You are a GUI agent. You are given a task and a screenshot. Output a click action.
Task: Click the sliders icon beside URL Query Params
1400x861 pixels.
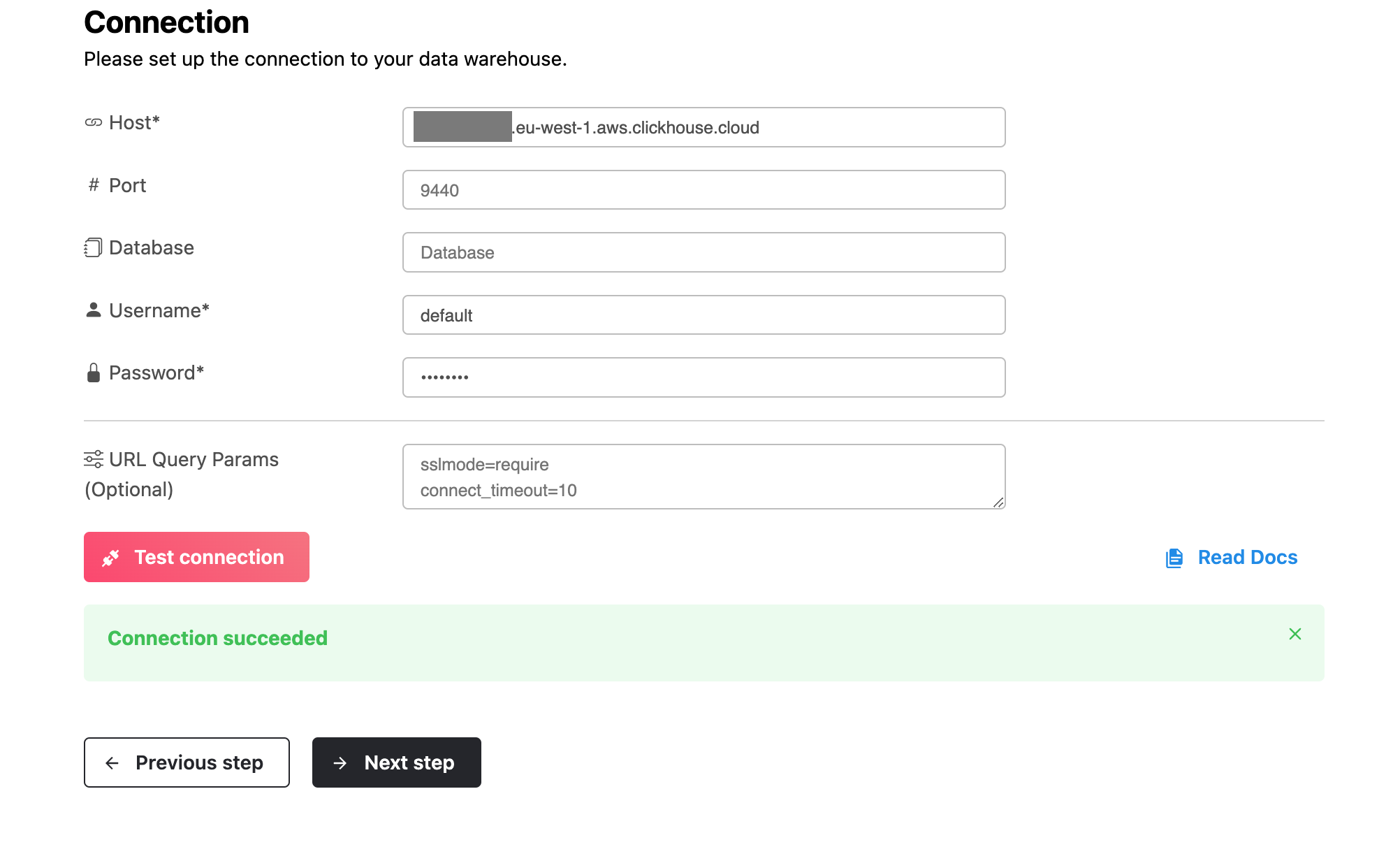coord(93,459)
